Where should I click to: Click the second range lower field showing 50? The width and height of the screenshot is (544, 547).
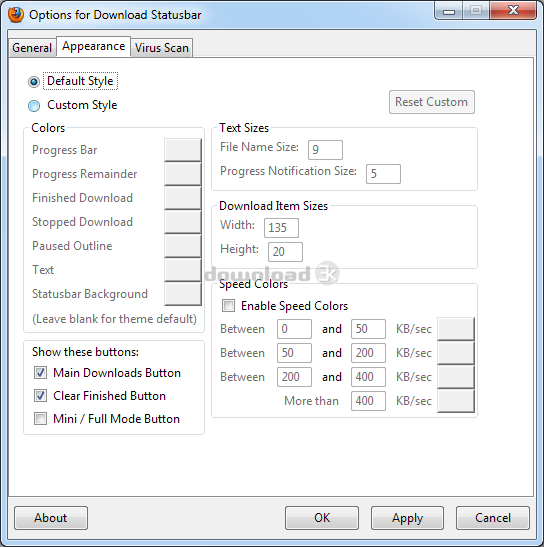click(294, 353)
